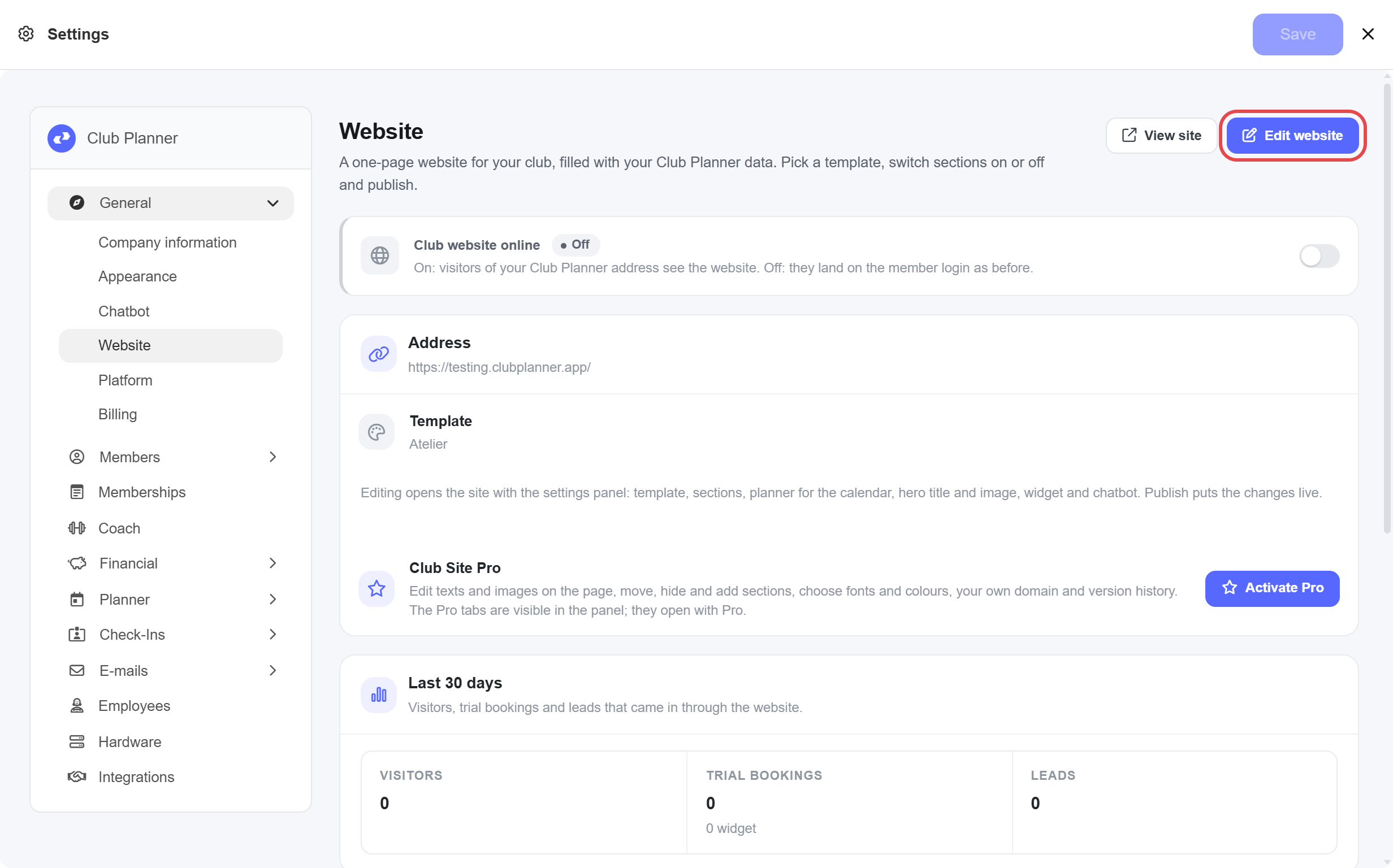The height and width of the screenshot is (868, 1393).
Task: Click the Integrations handshake icon
Action: (x=77, y=776)
